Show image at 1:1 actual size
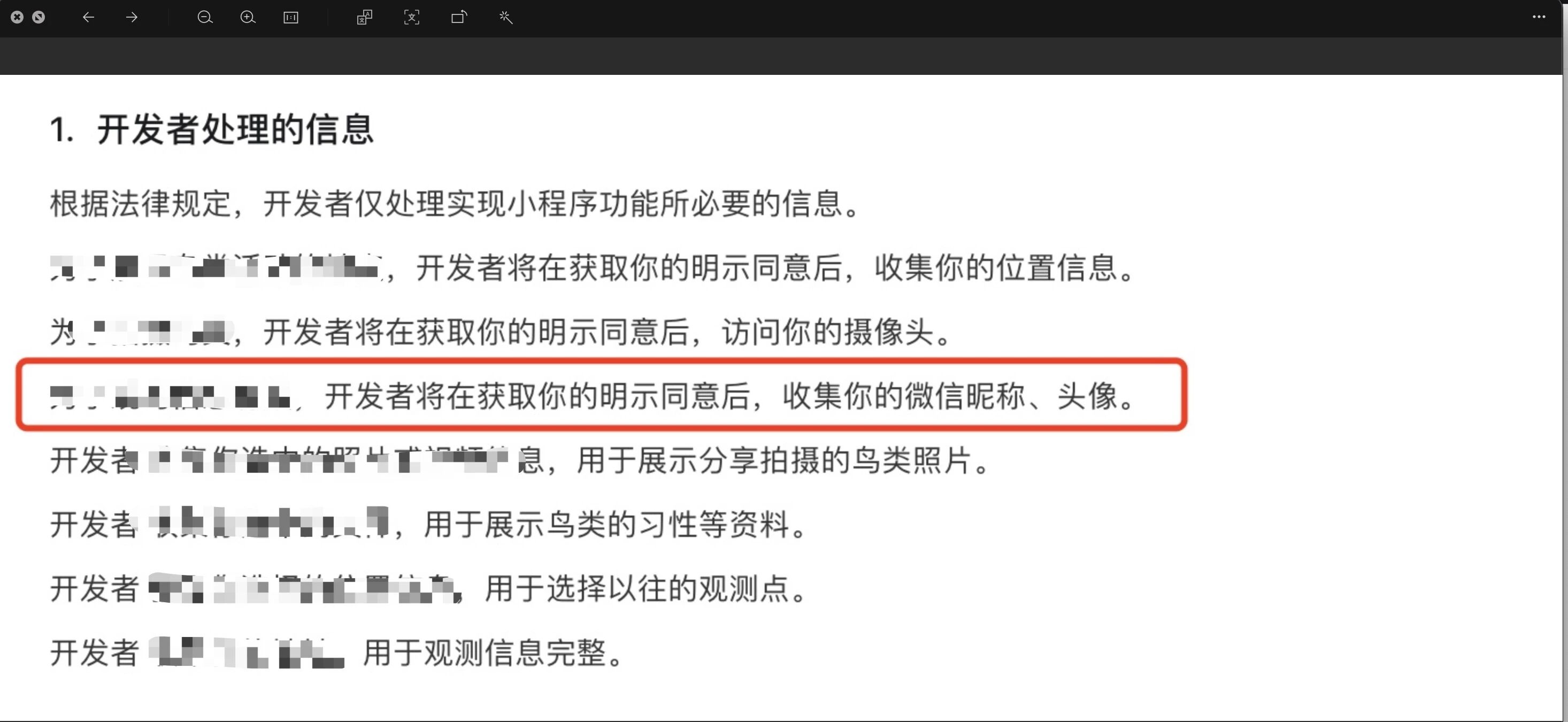This screenshot has width=1568, height=722. [x=291, y=17]
